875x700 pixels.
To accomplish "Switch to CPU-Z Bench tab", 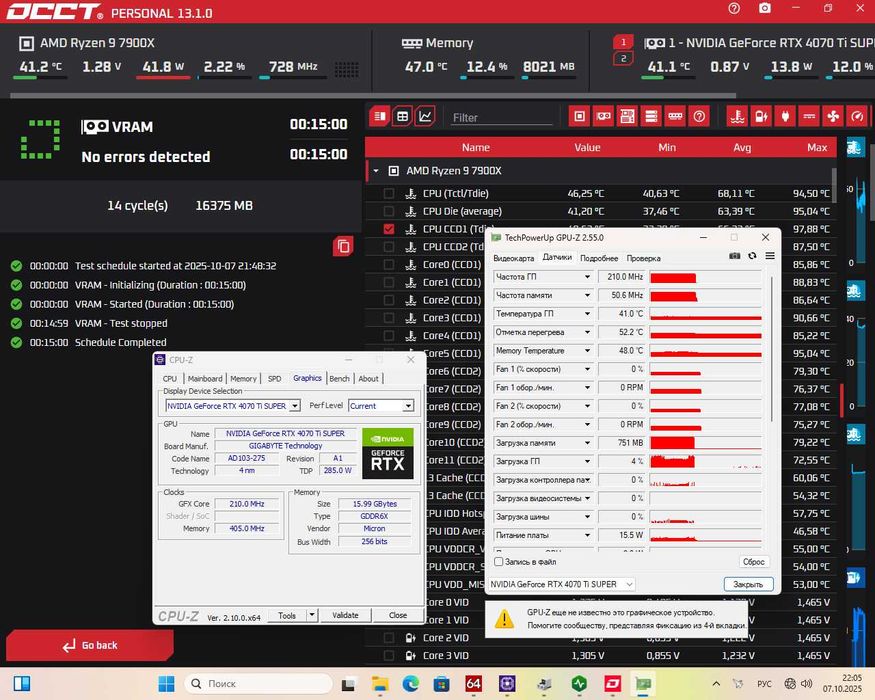I will 339,378.
